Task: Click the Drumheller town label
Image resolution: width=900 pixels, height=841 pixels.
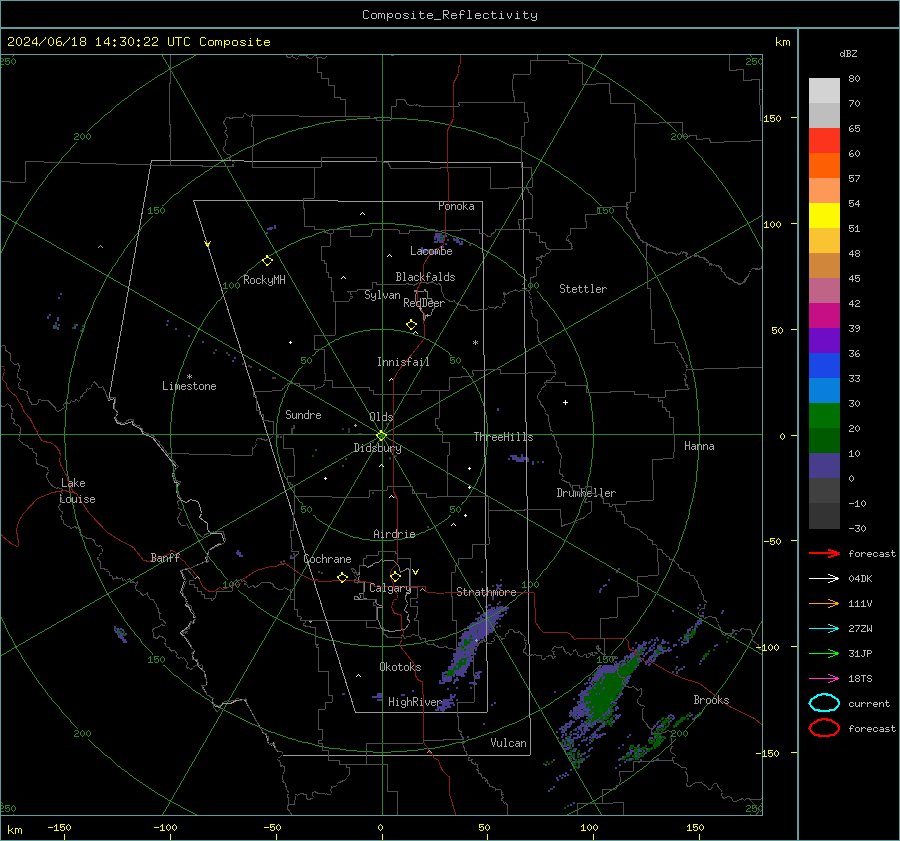Action: tap(586, 493)
